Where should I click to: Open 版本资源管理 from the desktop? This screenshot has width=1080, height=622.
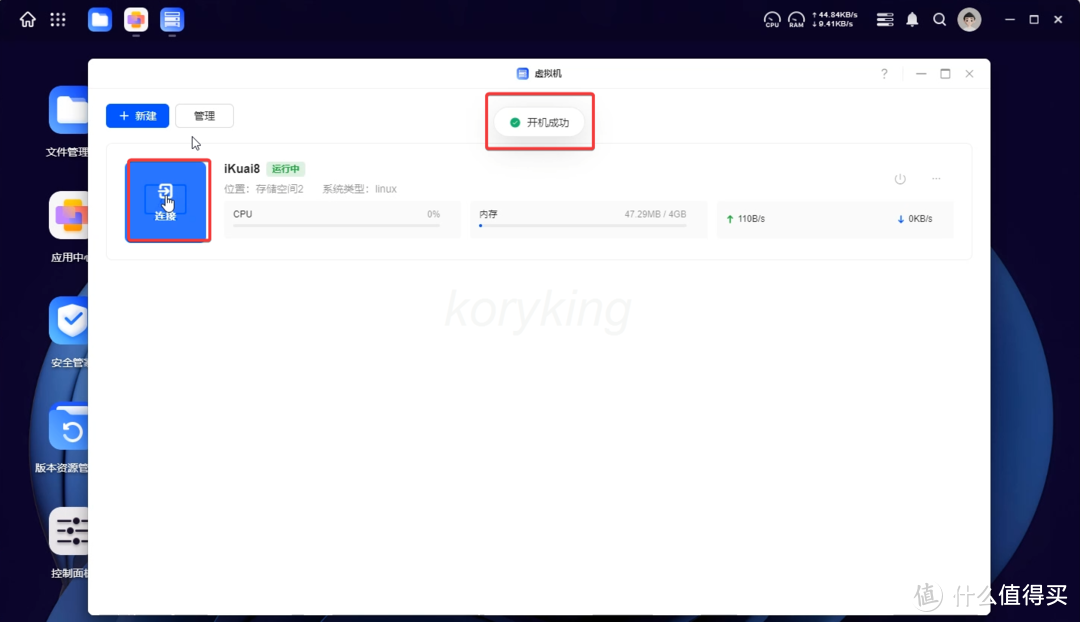click(69, 426)
